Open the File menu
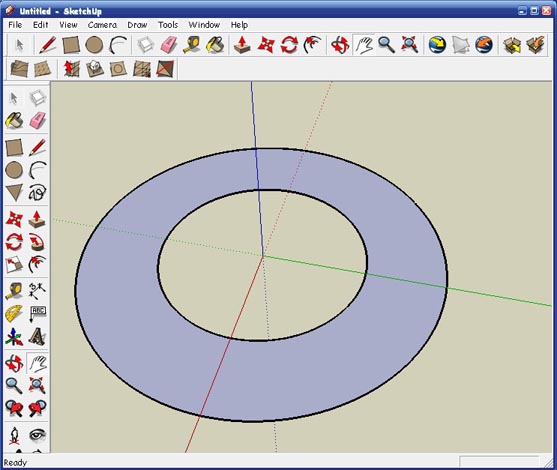Screen dimensions: 557x470 pos(15,25)
